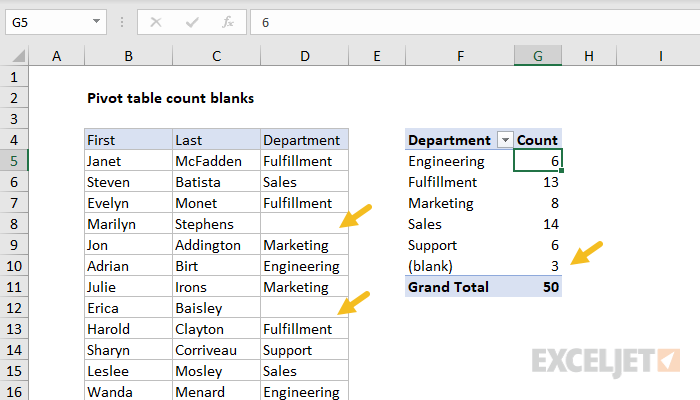Select row 8 header
Image resolution: width=700 pixels, height=400 pixels.
tap(14, 224)
